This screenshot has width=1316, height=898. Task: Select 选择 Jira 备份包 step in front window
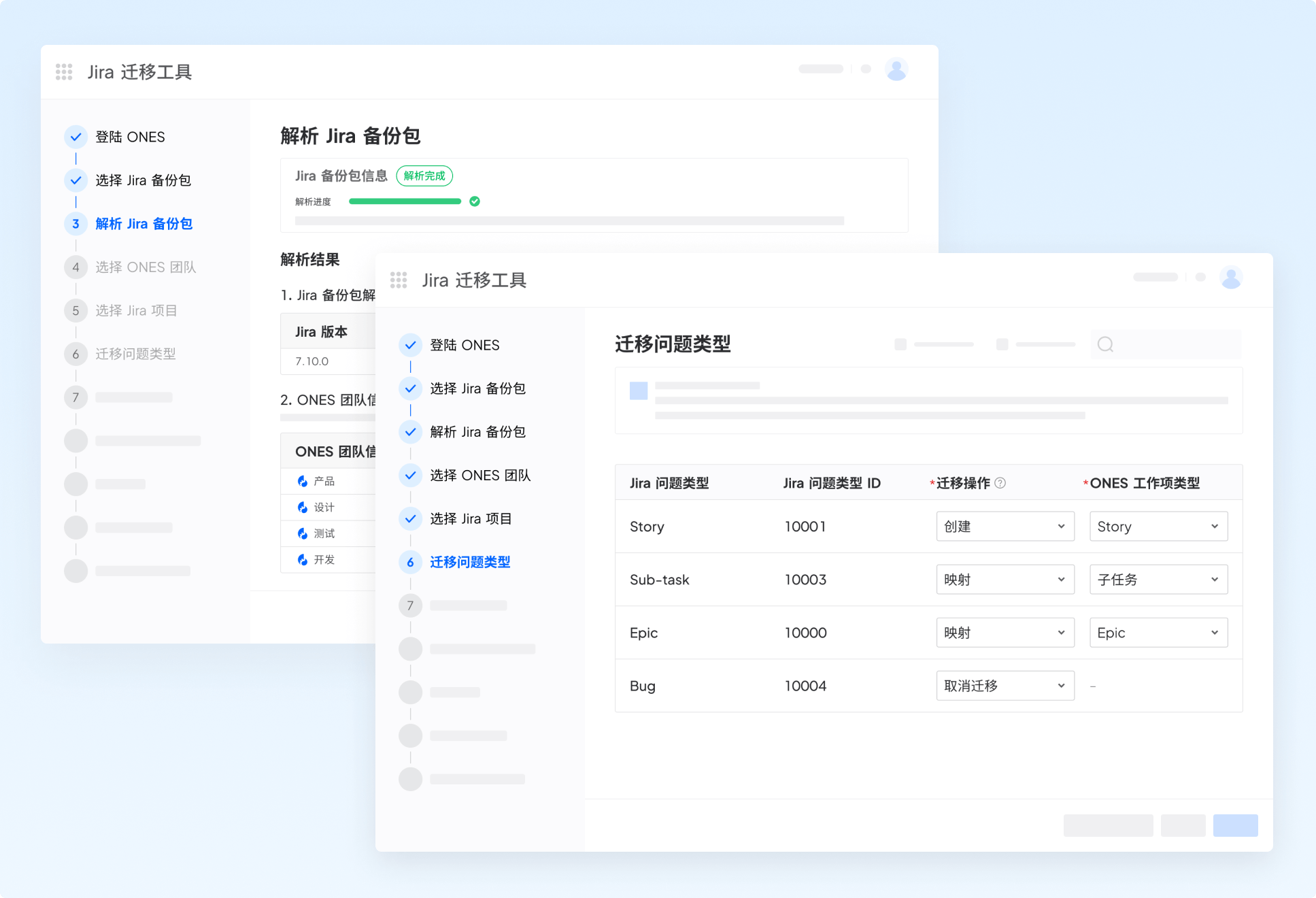pyautogui.click(x=477, y=388)
